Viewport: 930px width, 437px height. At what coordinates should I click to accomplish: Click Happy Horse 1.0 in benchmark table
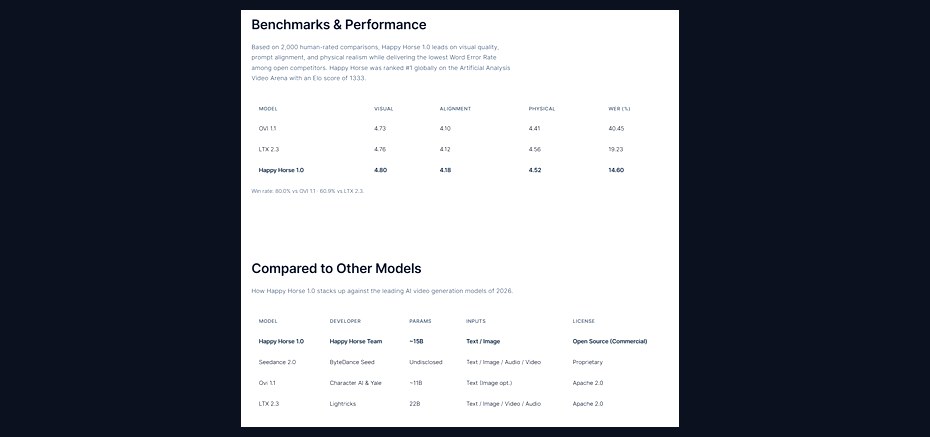(281, 170)
